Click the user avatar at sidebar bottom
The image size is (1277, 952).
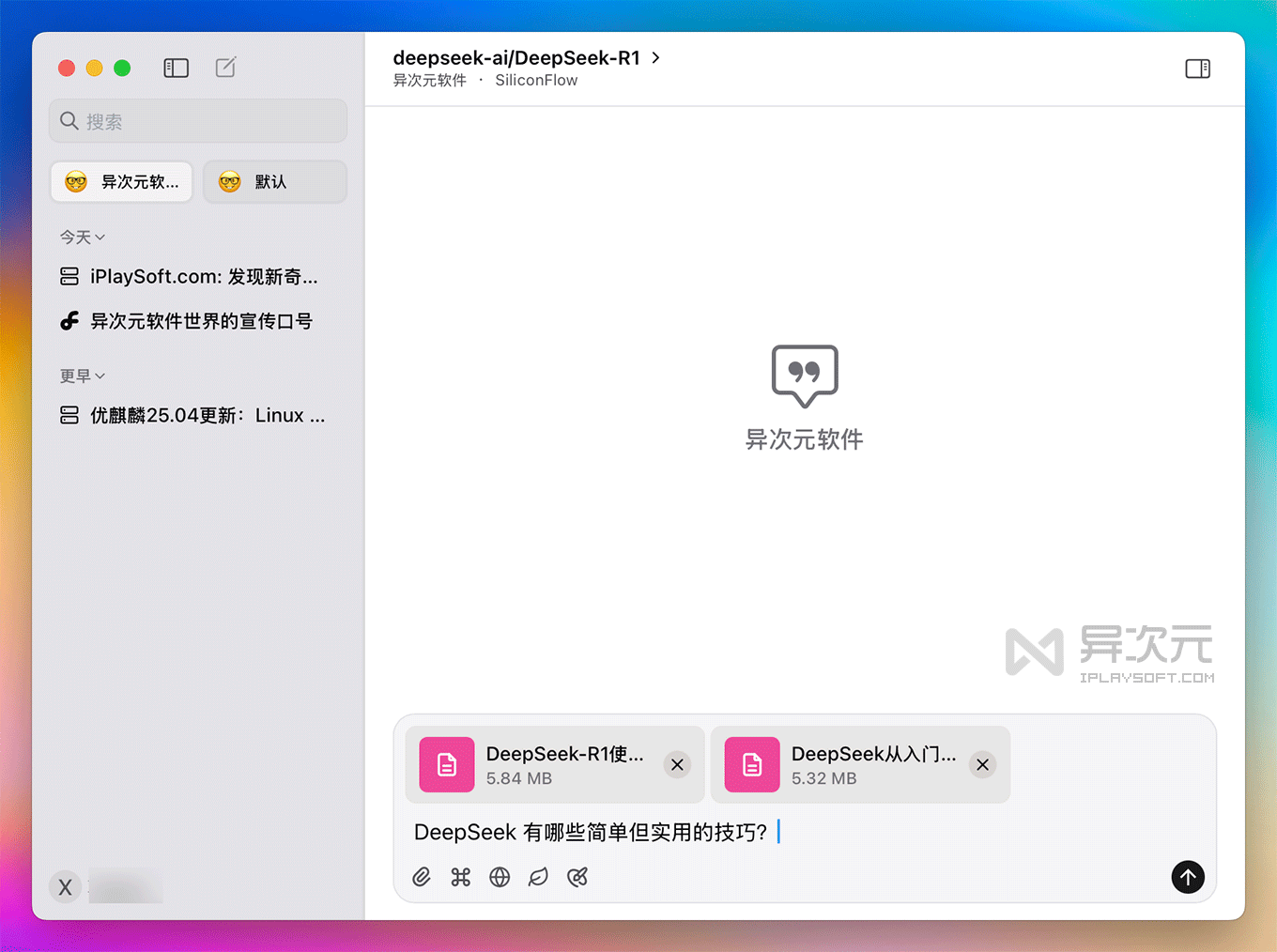point(65,886)
